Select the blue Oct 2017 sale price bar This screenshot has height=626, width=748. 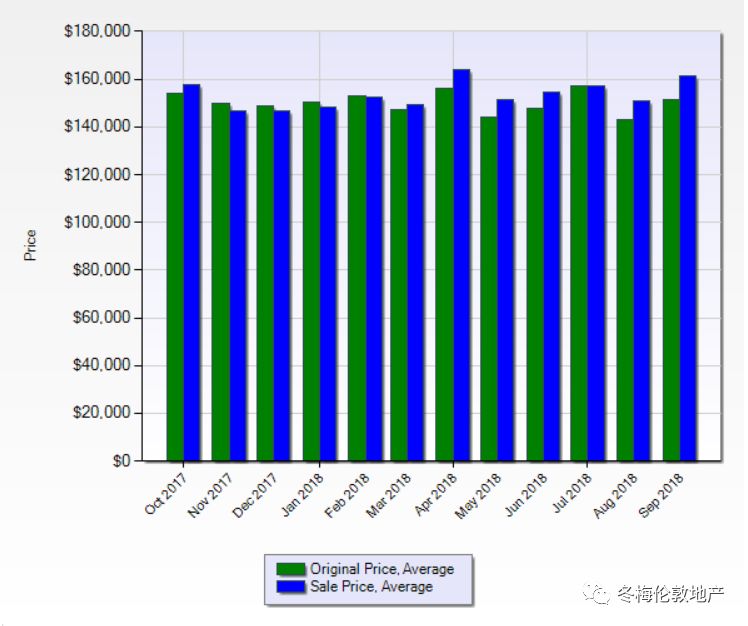pos(191,272)
